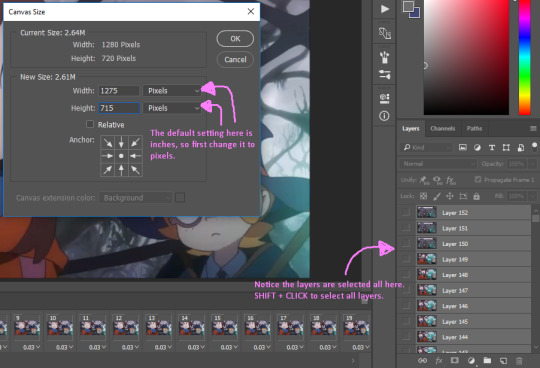The image size is (540, 368).
Task: Open the Normal blend mode dropdown
Action: click(x=438, y=164)
